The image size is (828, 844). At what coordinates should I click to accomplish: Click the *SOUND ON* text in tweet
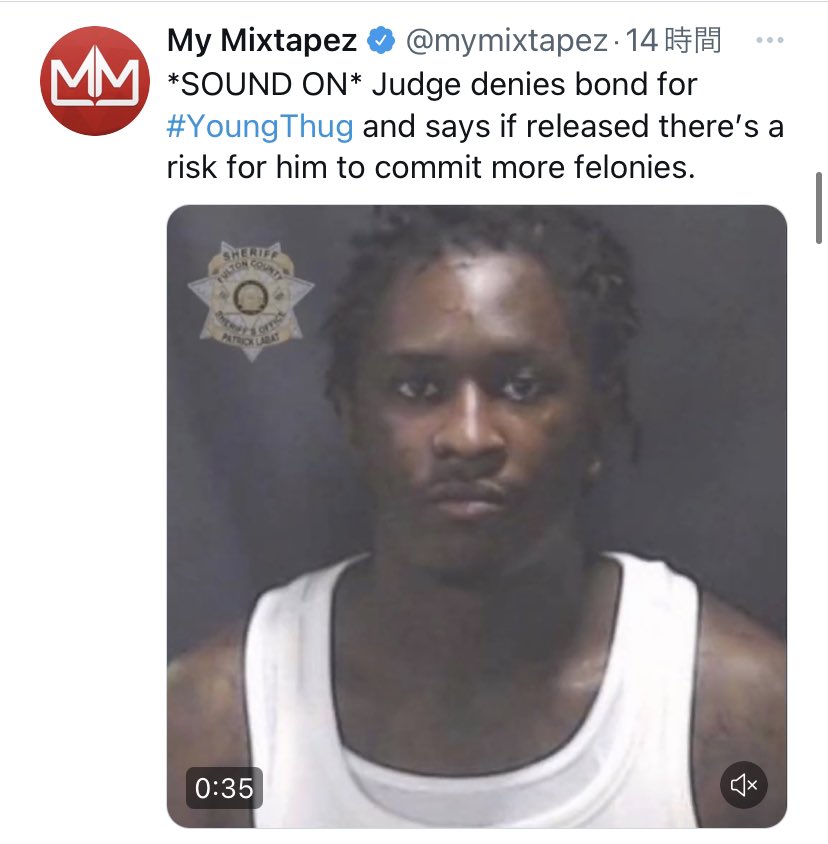[264, 85]
